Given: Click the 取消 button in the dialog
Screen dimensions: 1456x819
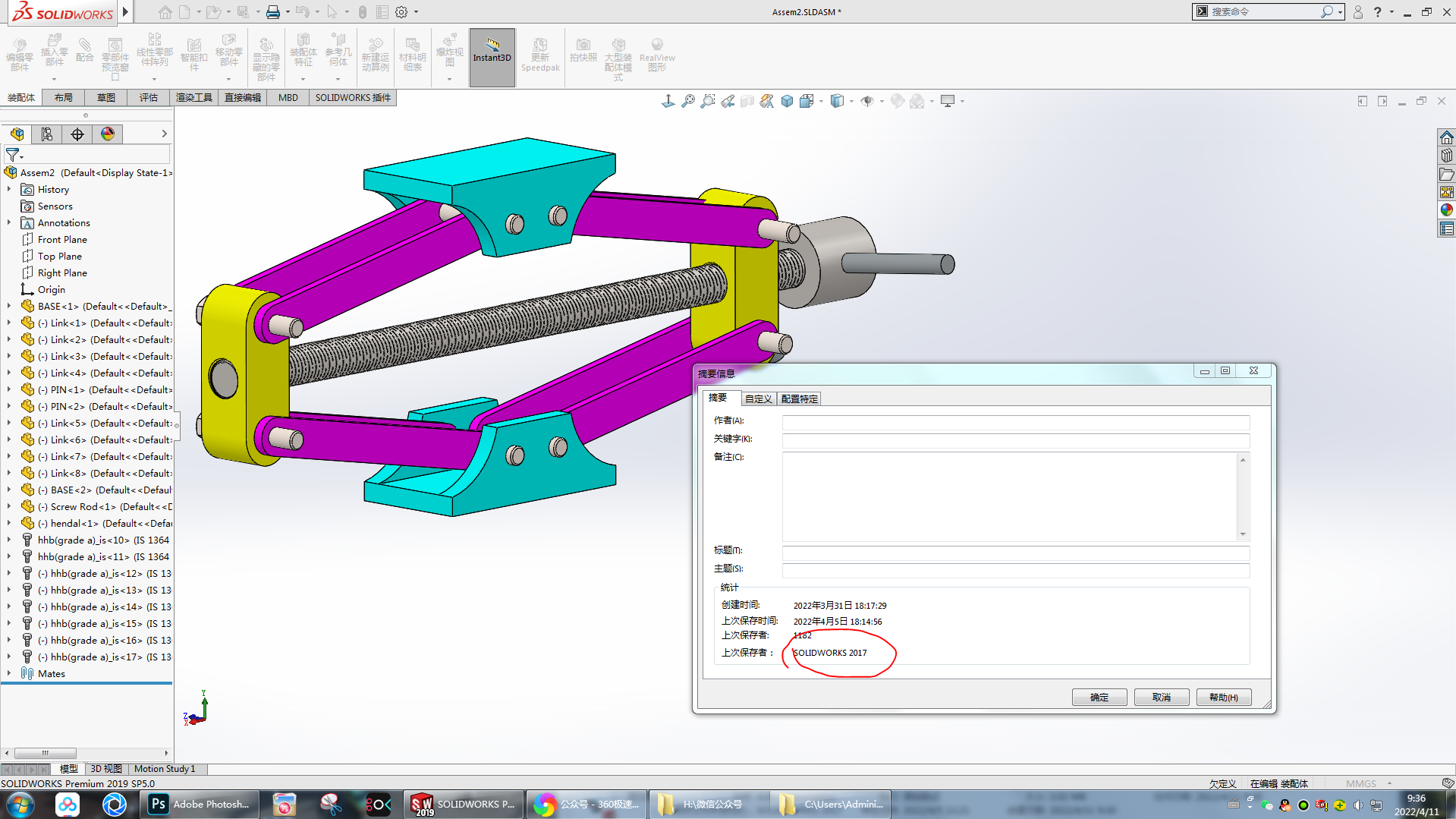Looking at the screenshot, I should pyautogui.click(x=1161, y=697).
